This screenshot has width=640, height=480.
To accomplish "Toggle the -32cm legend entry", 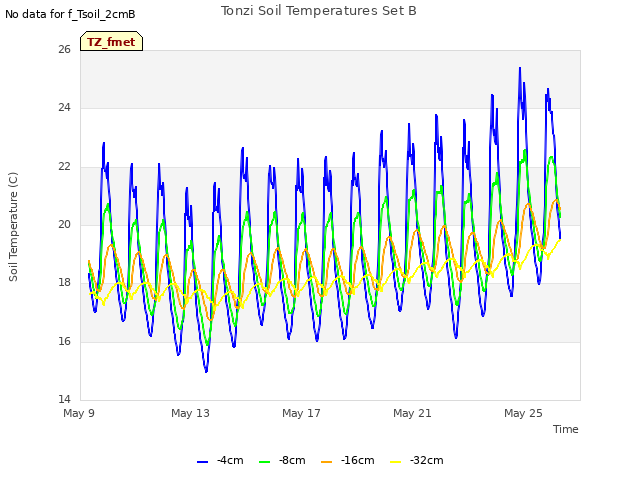I will click(x=416, y=460).
